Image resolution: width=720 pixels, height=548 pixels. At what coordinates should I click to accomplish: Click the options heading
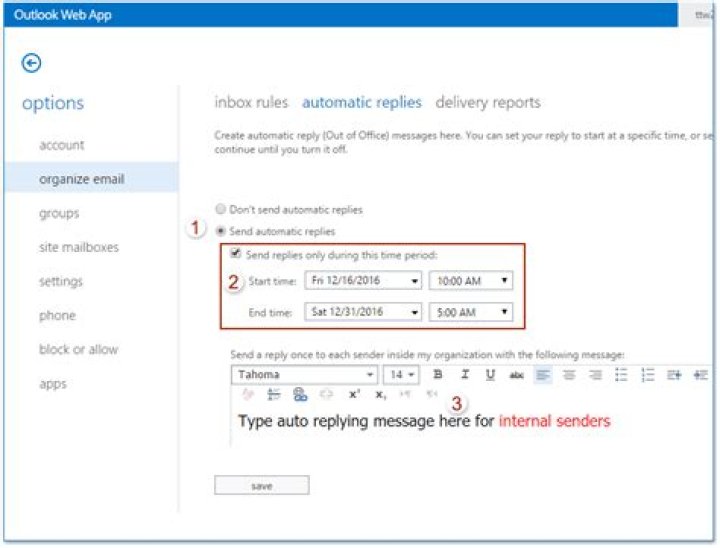pyautogui.click(x=53, y=103)
